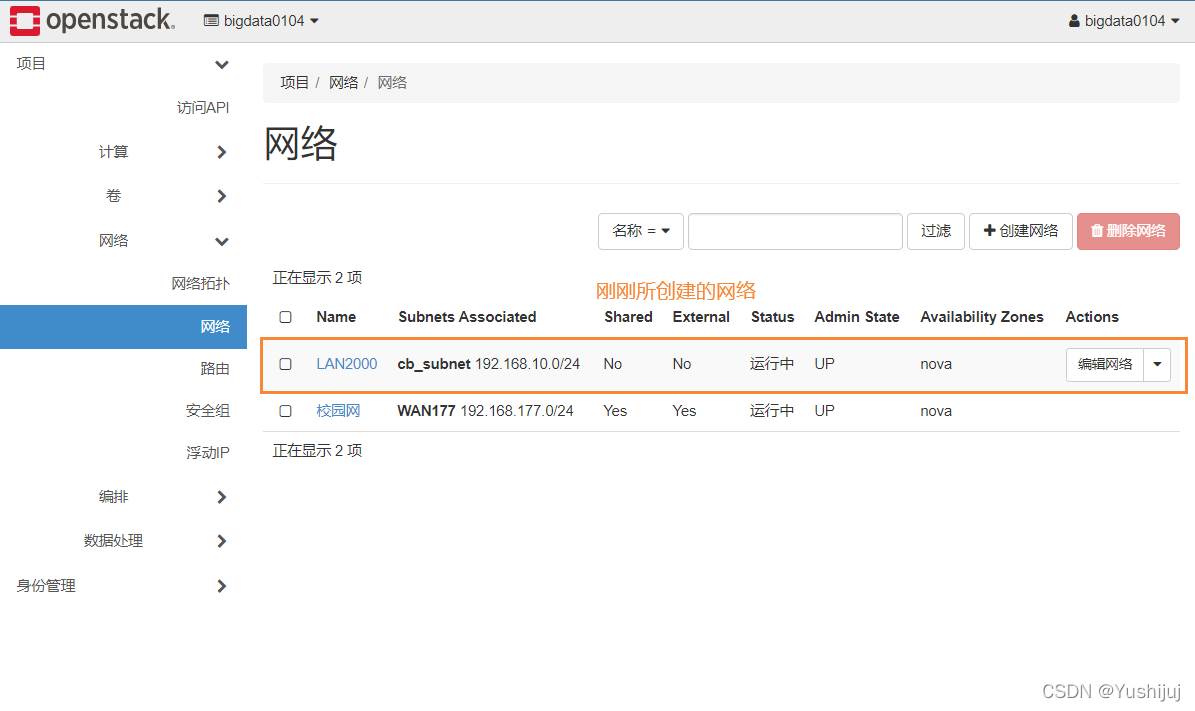
Task: Open 访问API in the sidebar
Action: 203,107
